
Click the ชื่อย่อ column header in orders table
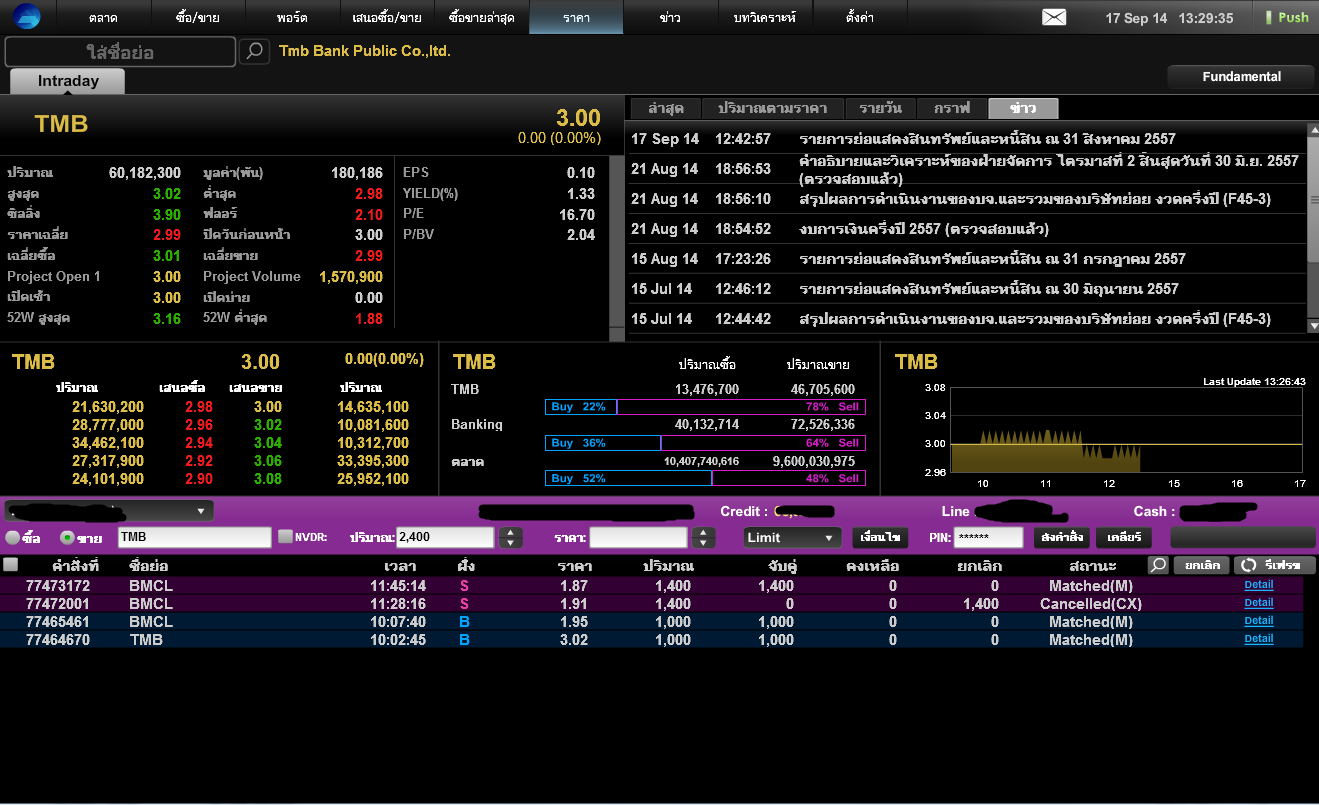[x=148, y=566]
